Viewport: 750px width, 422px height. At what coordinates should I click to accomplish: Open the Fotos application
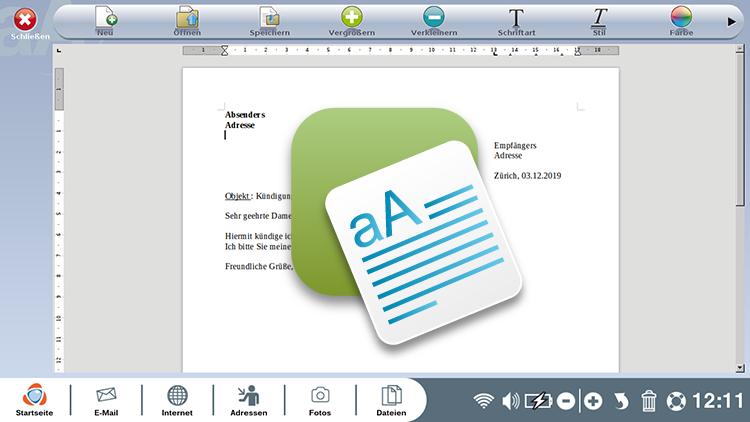coord(320,400)
